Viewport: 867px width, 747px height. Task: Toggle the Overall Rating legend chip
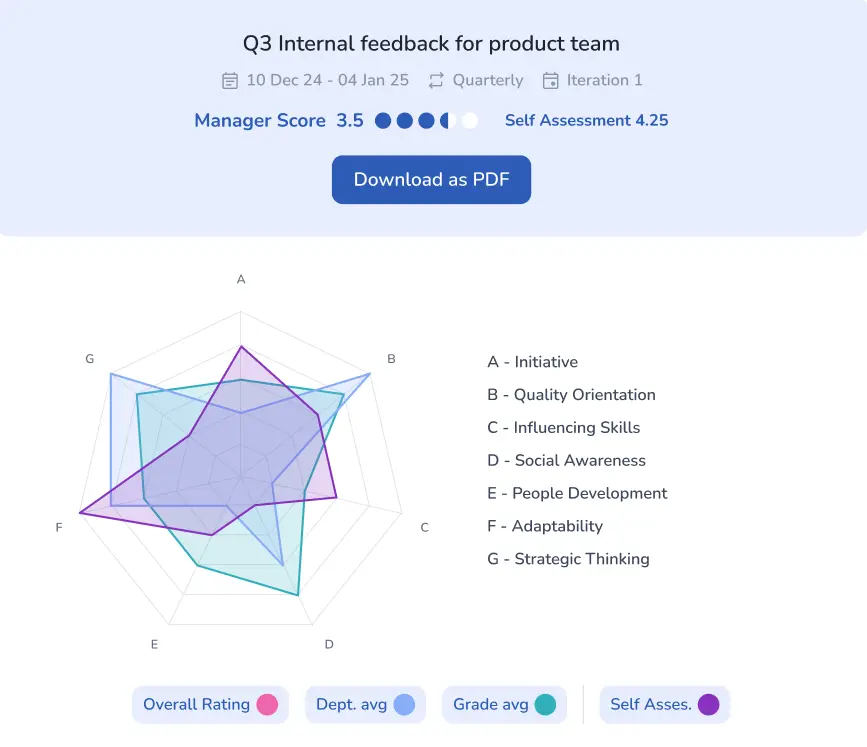pyautogui.click(x=210, y=704)
